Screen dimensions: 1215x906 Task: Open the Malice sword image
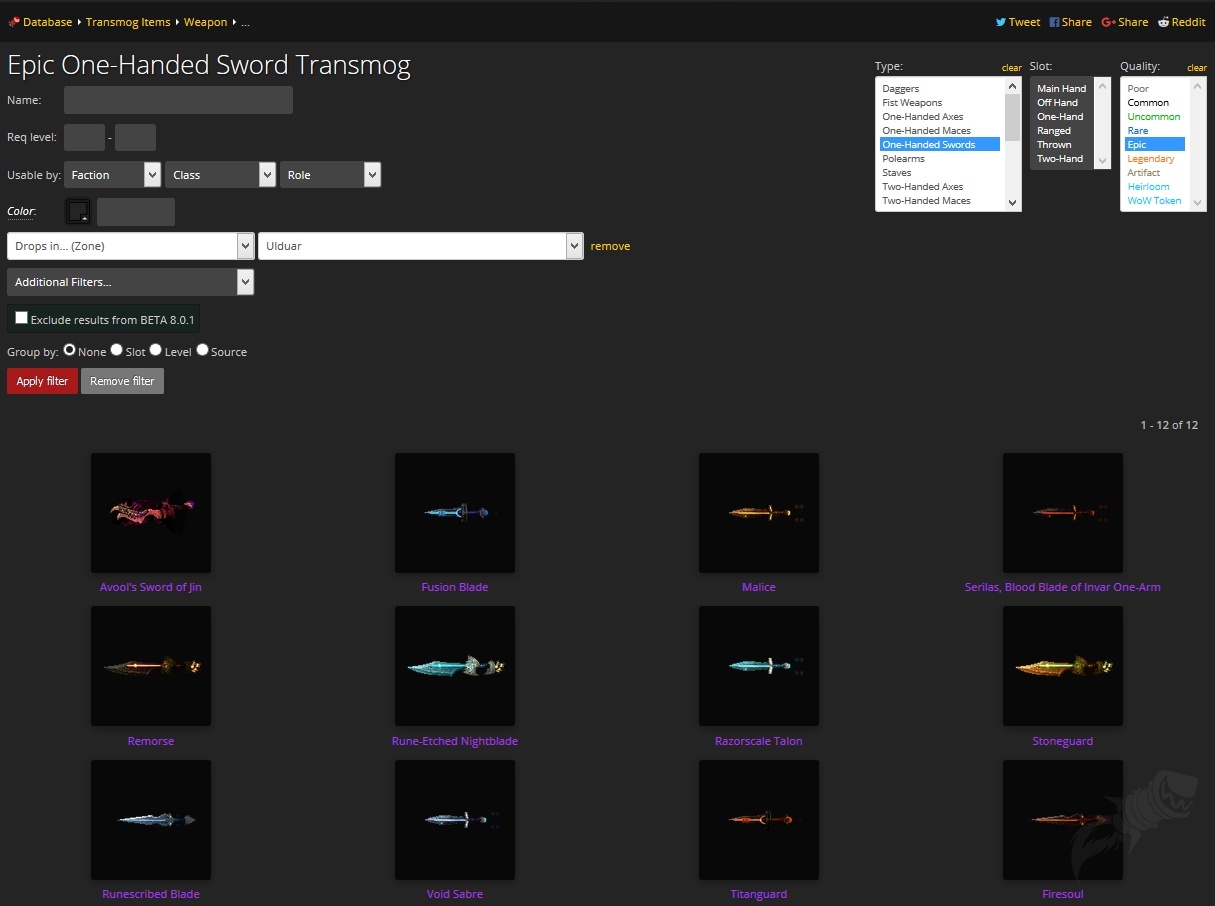click(759, 513)
